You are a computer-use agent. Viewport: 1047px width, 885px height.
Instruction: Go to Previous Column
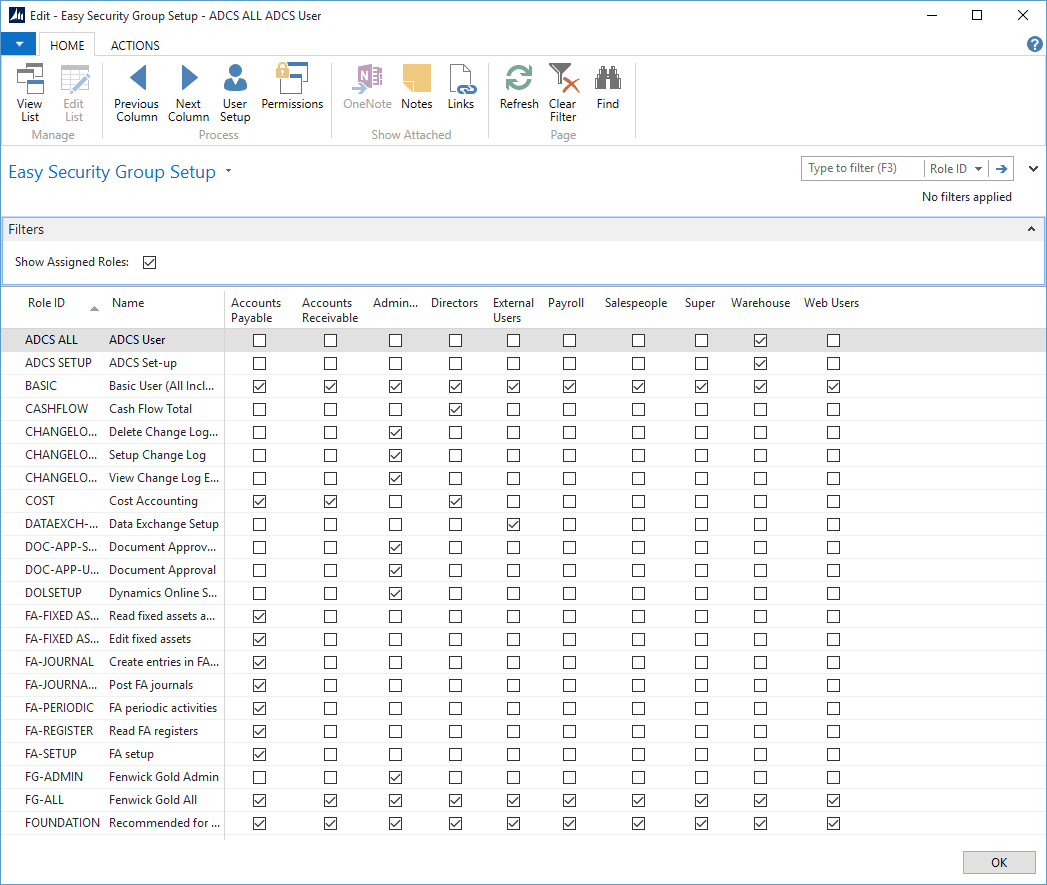[136, 93]
